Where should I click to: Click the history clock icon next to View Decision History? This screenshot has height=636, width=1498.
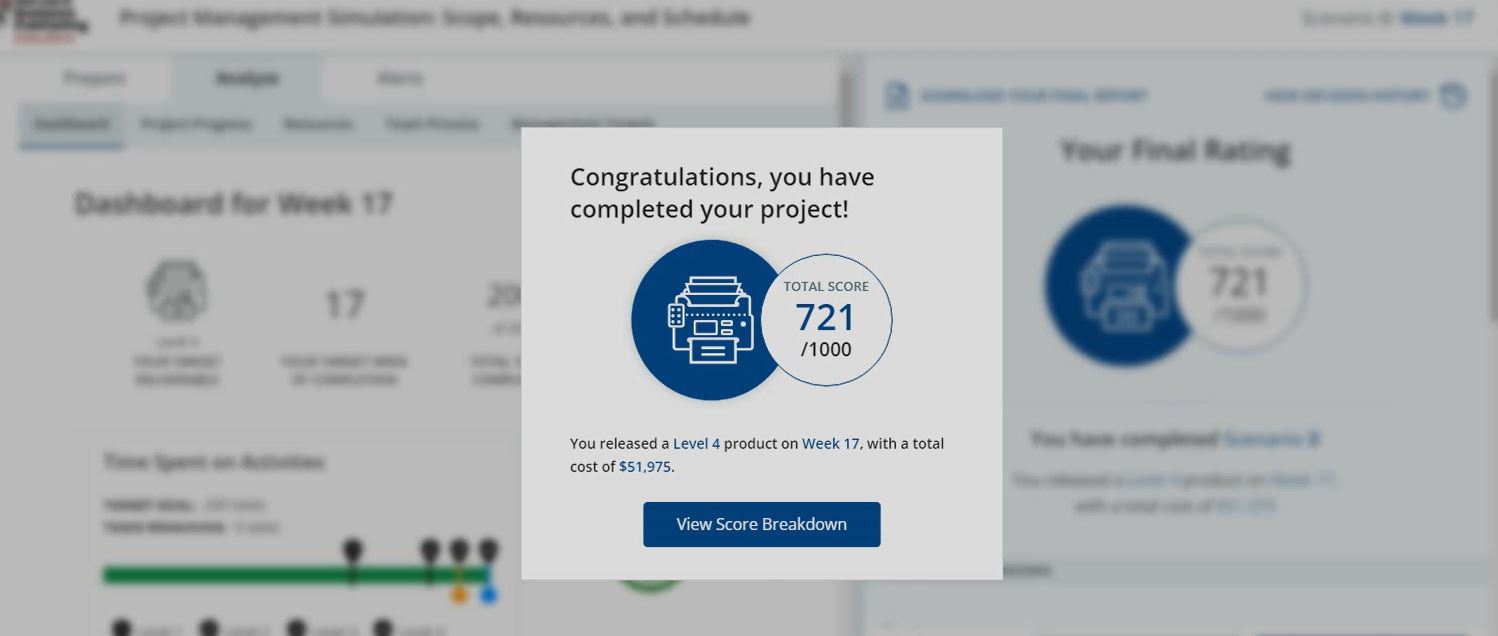click(1451, 94)
